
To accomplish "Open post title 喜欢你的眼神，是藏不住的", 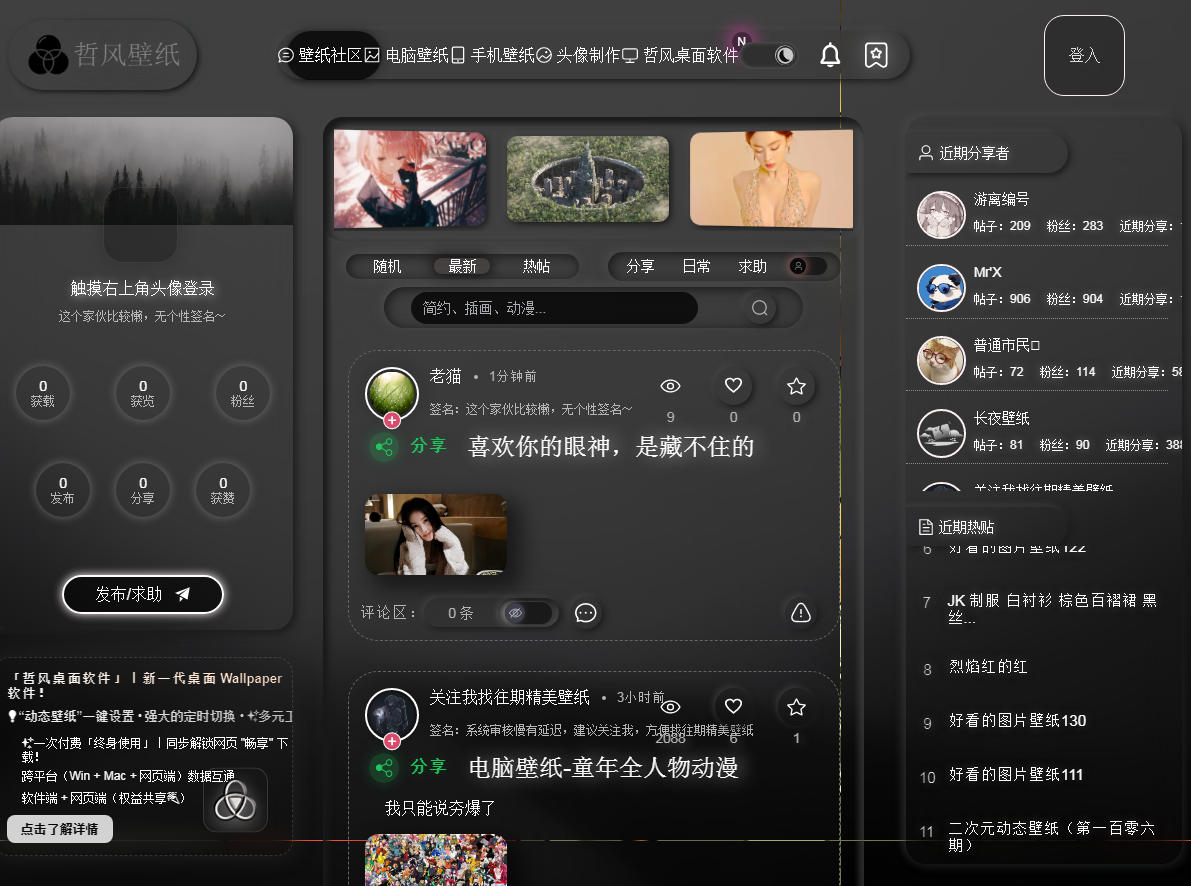I will pyautogui.click(x=611, y=446).
